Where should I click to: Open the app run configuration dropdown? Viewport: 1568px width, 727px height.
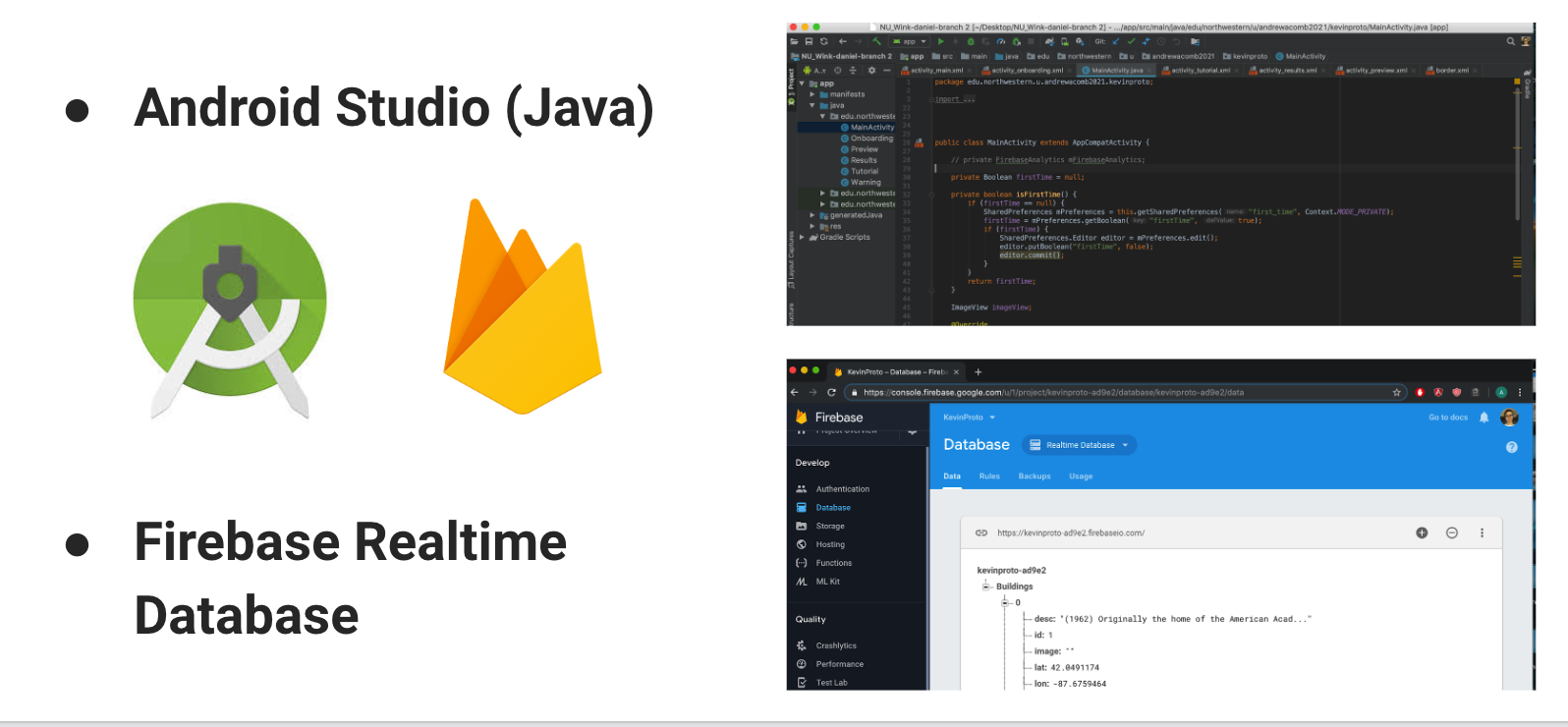[x=909, y=41]
